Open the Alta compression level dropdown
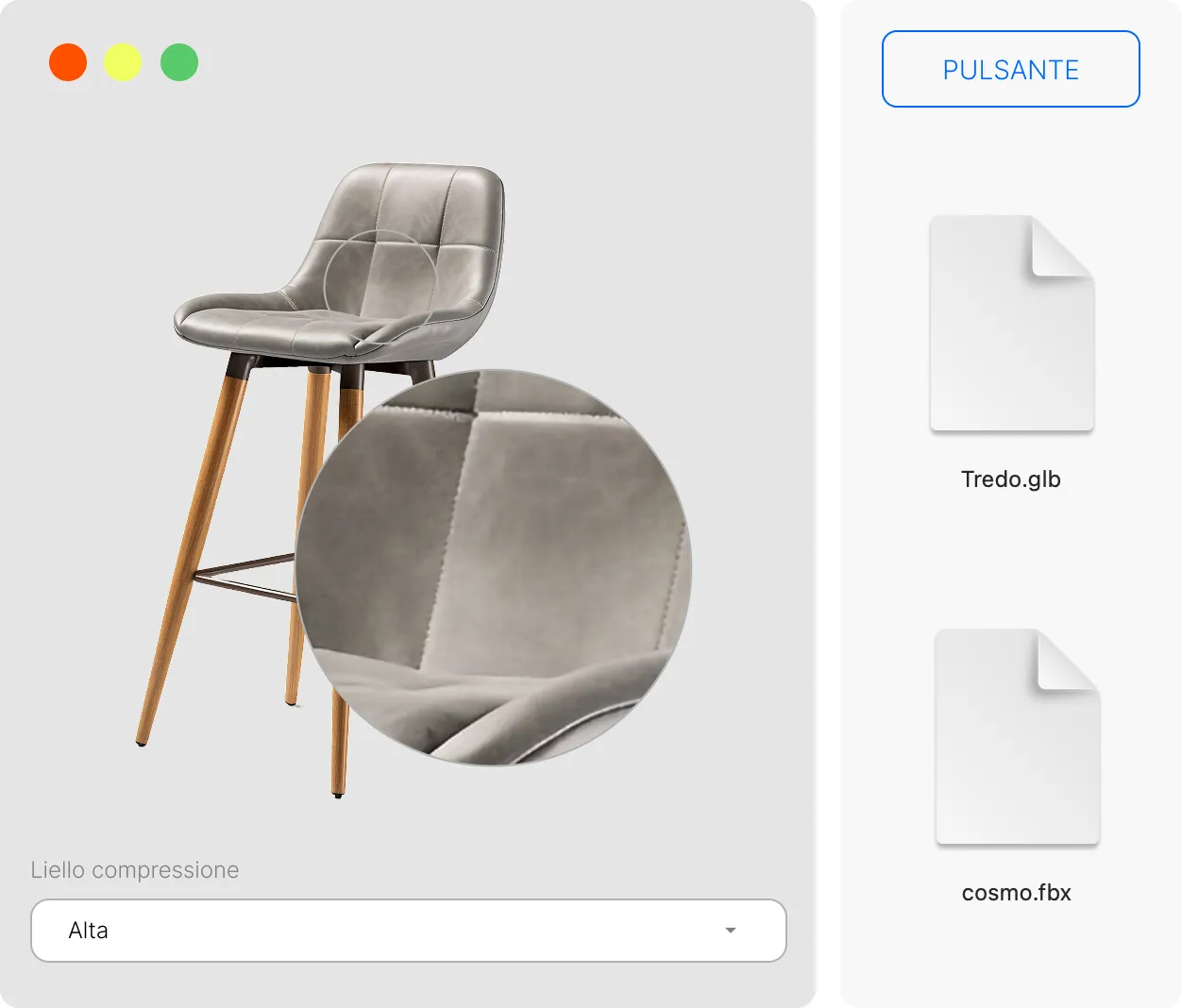This screenshot has width=1182, height=1008. 409,931
